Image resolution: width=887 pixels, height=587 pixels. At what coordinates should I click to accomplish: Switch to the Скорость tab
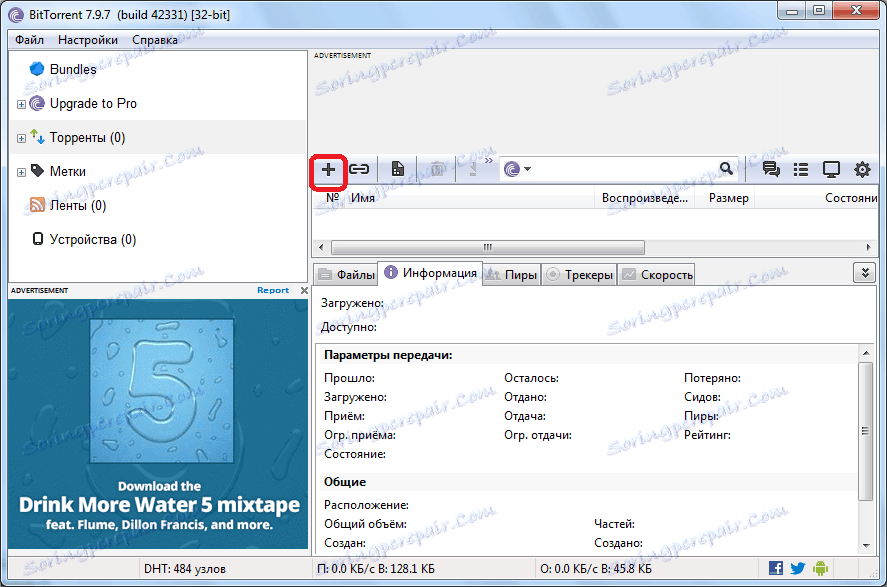click(656, 275)
